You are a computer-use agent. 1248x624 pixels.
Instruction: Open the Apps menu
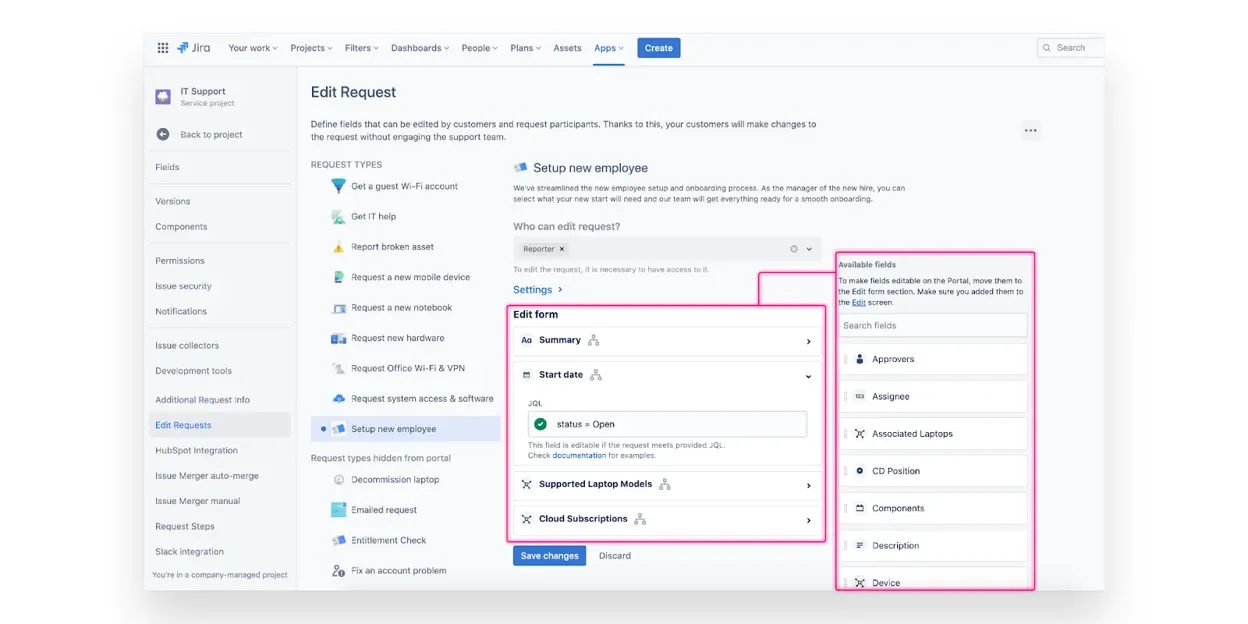point(608,48)
